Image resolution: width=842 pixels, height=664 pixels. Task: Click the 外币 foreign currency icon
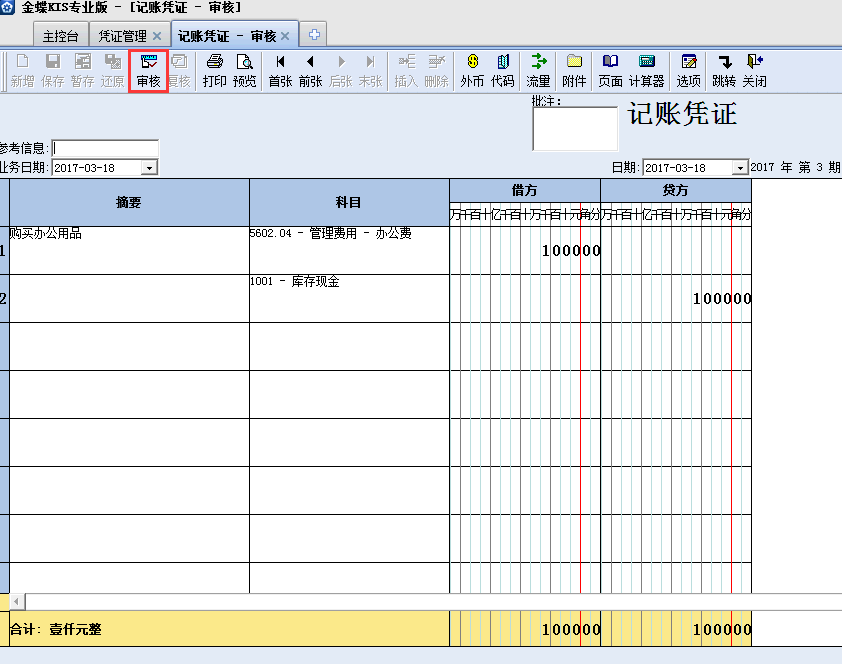(x=472, y=70)
